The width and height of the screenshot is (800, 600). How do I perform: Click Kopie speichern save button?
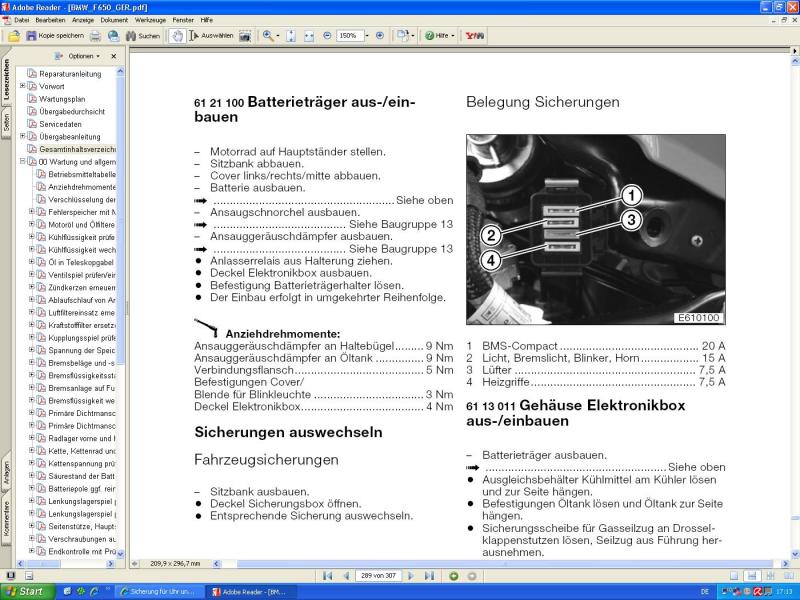[x=55, y=36]
